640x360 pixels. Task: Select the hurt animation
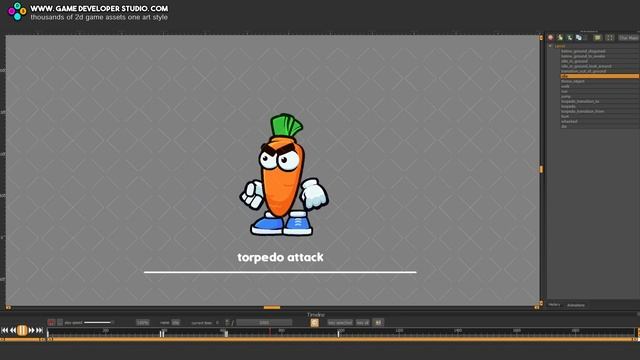click(600, 116)
